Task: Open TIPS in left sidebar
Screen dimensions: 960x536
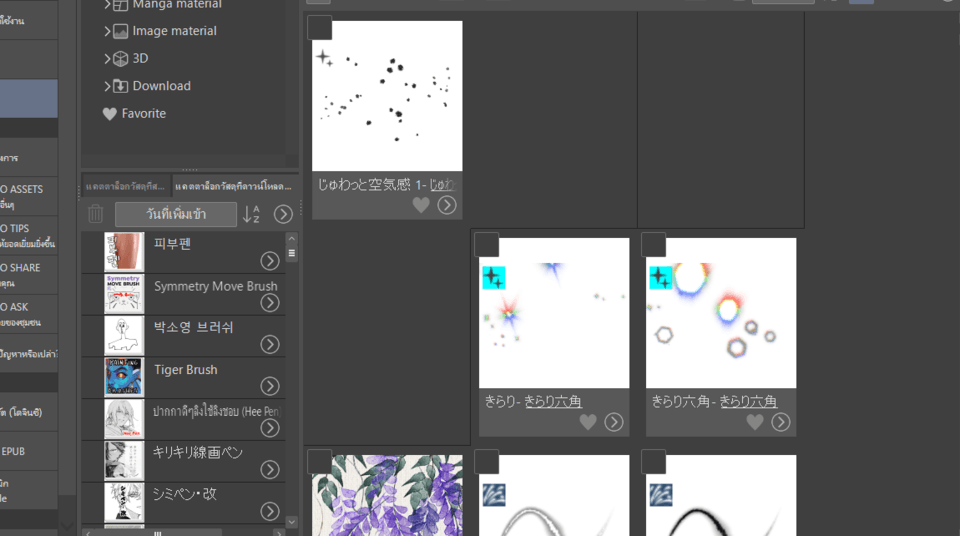Action: [x=29, y=235]
